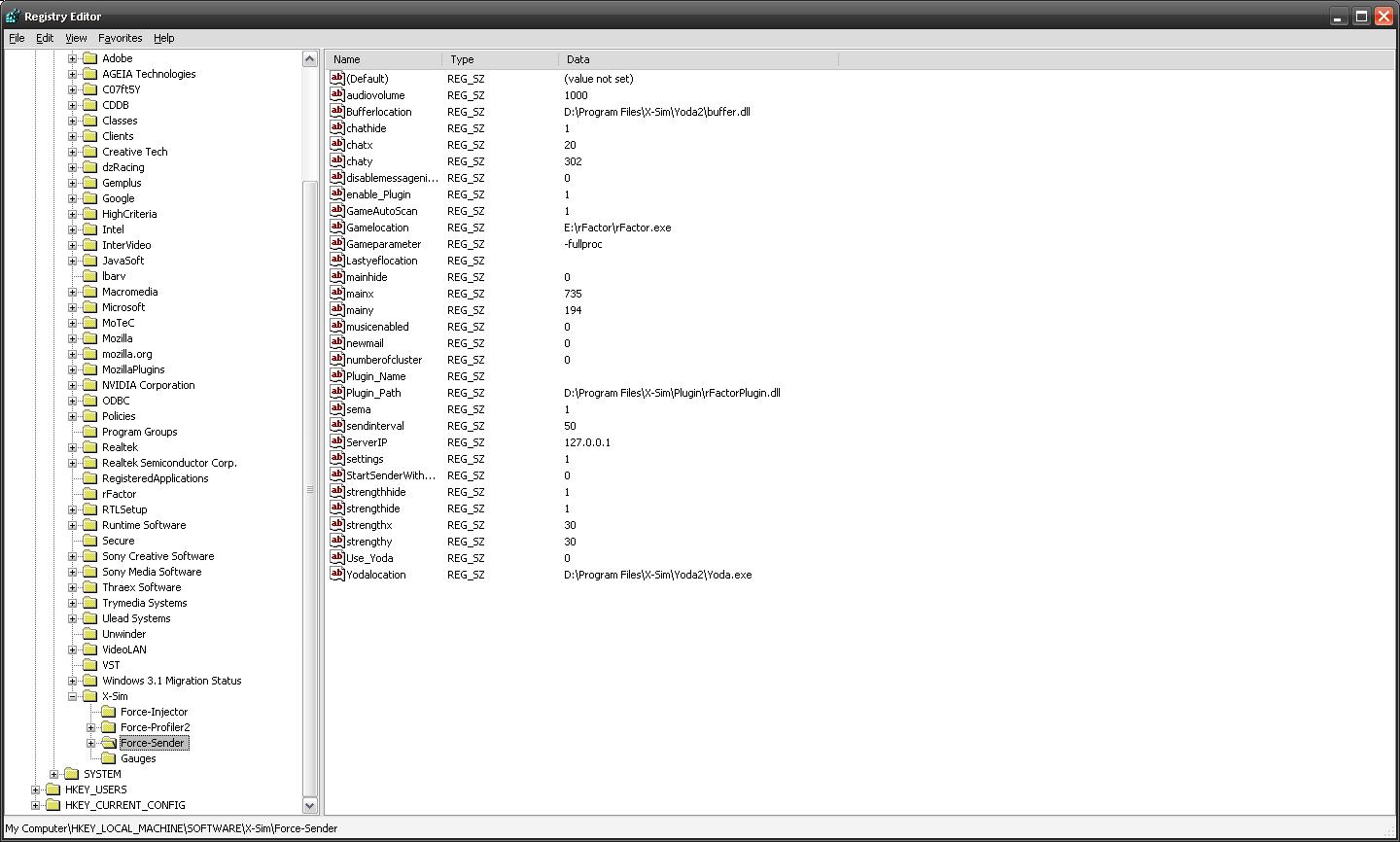Select the RegisteredApplications key
Screen dimensions: 1400x842
coord(155,478)
